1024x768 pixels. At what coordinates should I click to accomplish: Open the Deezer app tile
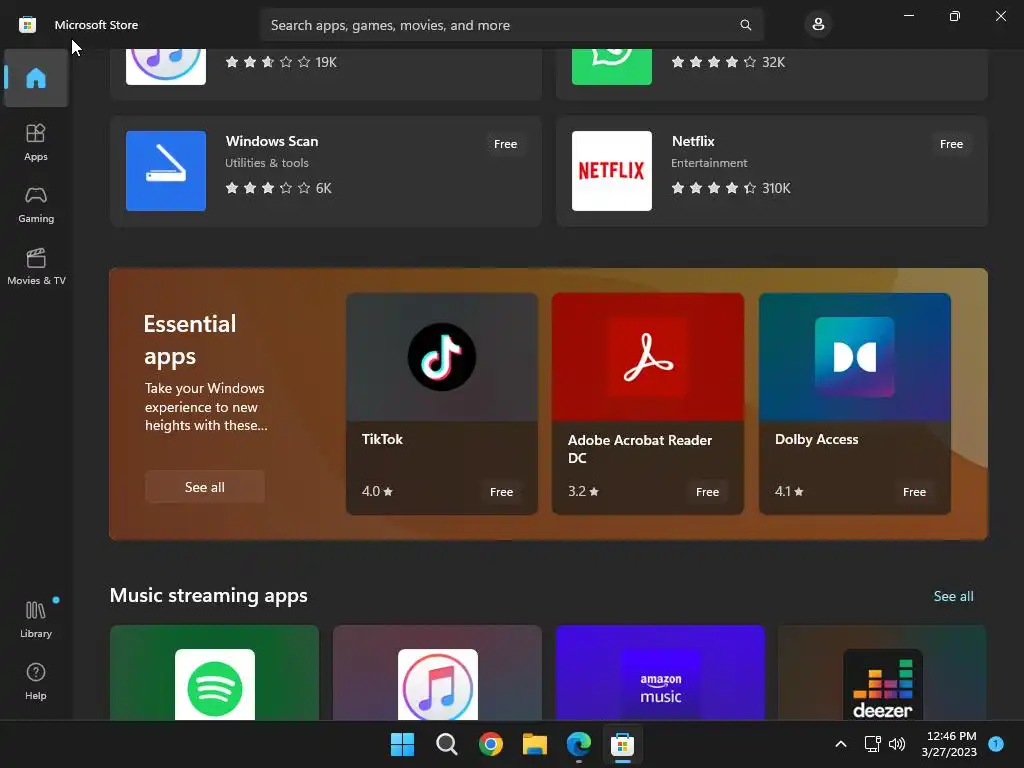click(882, 673)
